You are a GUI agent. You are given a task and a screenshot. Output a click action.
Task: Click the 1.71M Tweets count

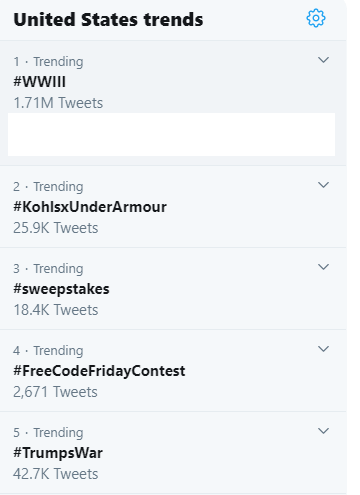58,103
